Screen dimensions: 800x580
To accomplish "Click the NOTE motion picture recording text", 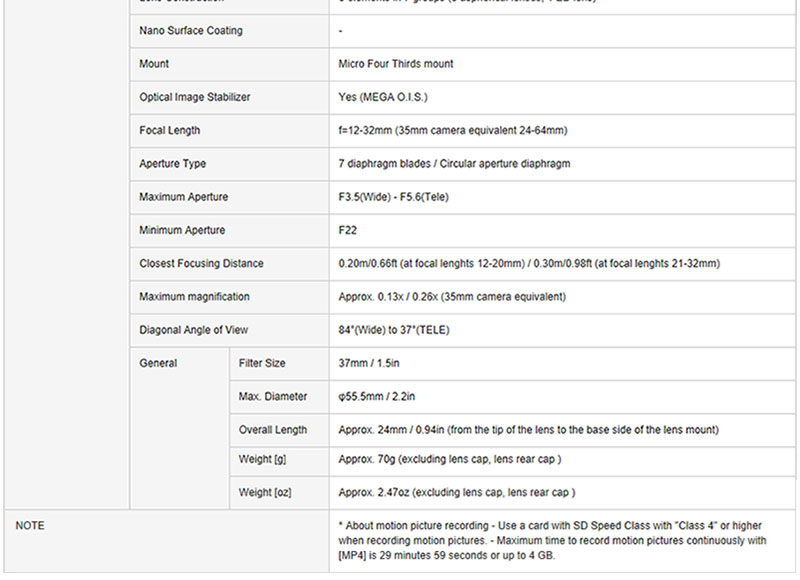I will pyautogui.click(x=553, y=540).
